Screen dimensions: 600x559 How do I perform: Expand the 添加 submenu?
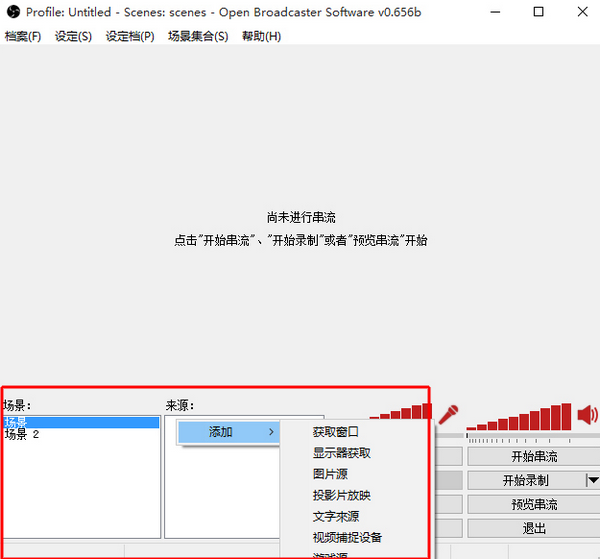click(x=229, y=432)
